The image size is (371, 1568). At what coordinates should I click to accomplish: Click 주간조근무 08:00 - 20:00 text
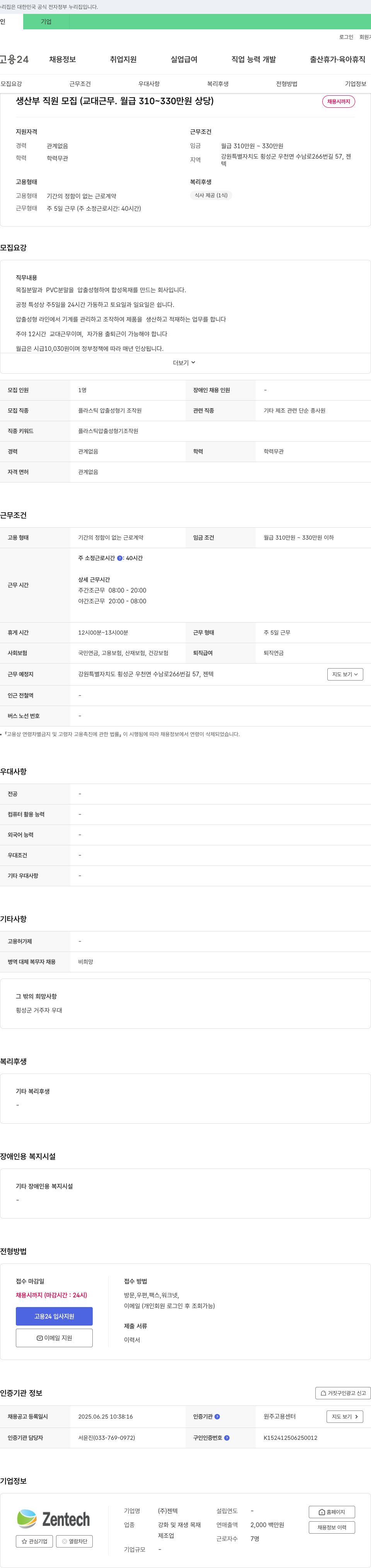point(112,591)
